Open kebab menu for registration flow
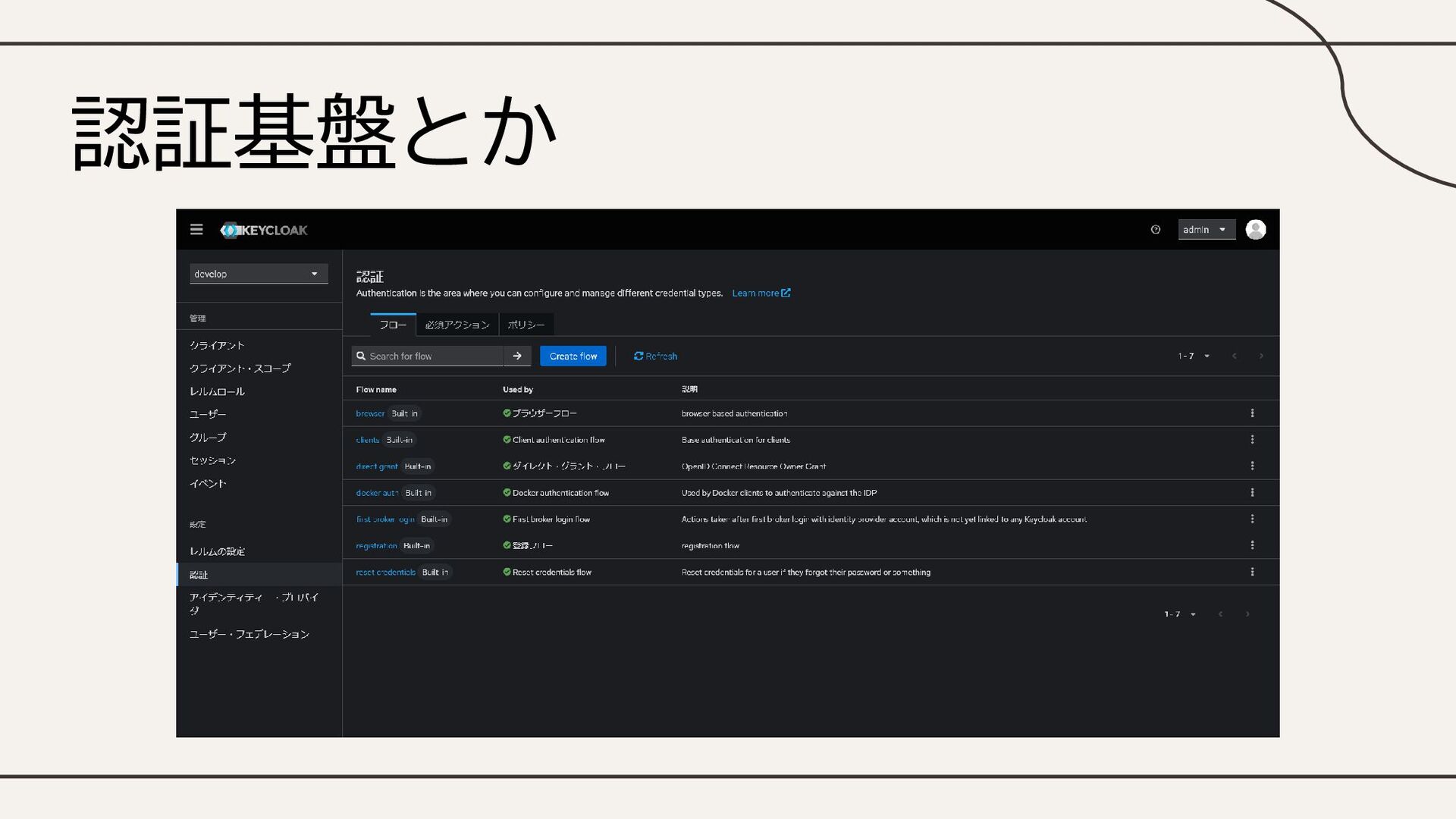The image size is (1456, 819). tap(1252, 545)
